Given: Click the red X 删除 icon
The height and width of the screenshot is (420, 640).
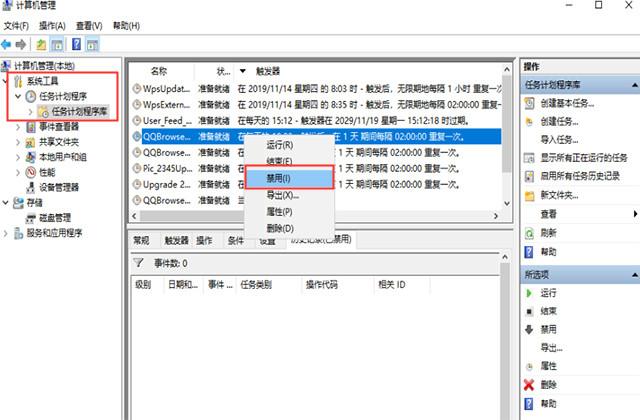Looking at the screenshot, I should (529, 384).
